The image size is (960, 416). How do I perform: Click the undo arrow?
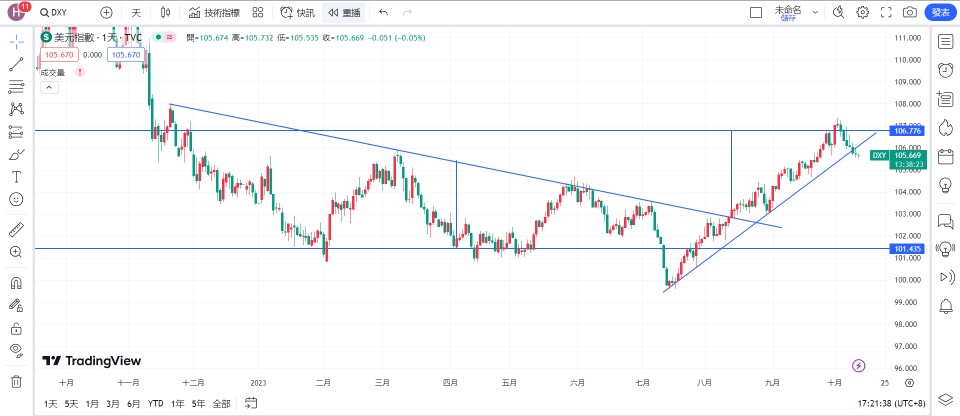(383, 12)
